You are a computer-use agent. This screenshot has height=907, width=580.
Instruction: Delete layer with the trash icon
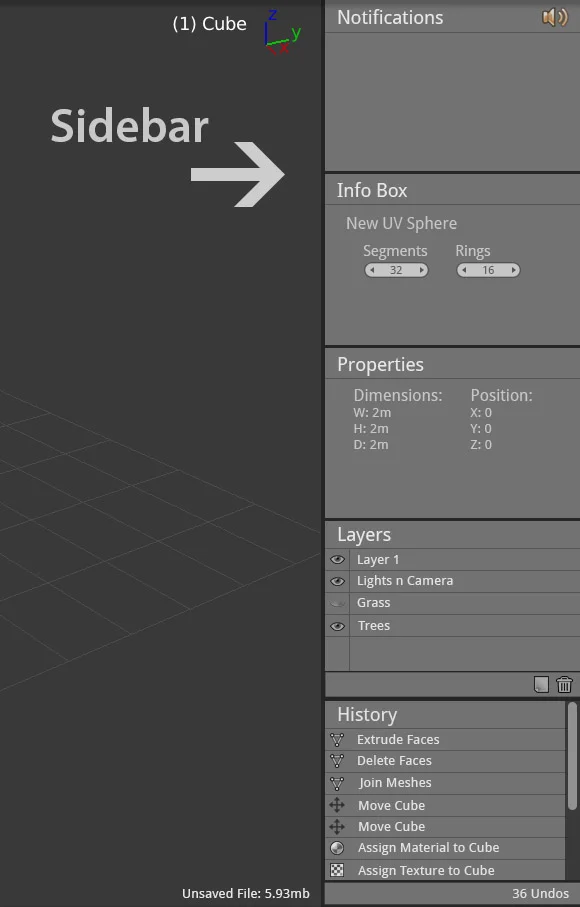[x=564, y=685]
